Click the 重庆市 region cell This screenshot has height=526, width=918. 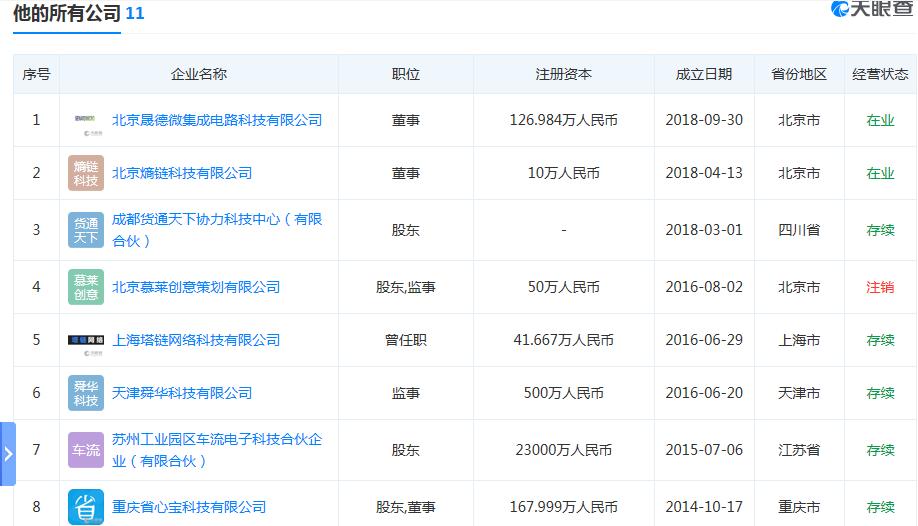(799, 507)
